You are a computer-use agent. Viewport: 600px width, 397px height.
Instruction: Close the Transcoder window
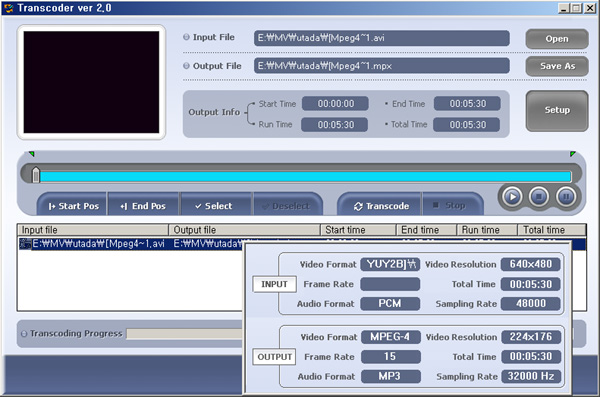click(590, 8)
